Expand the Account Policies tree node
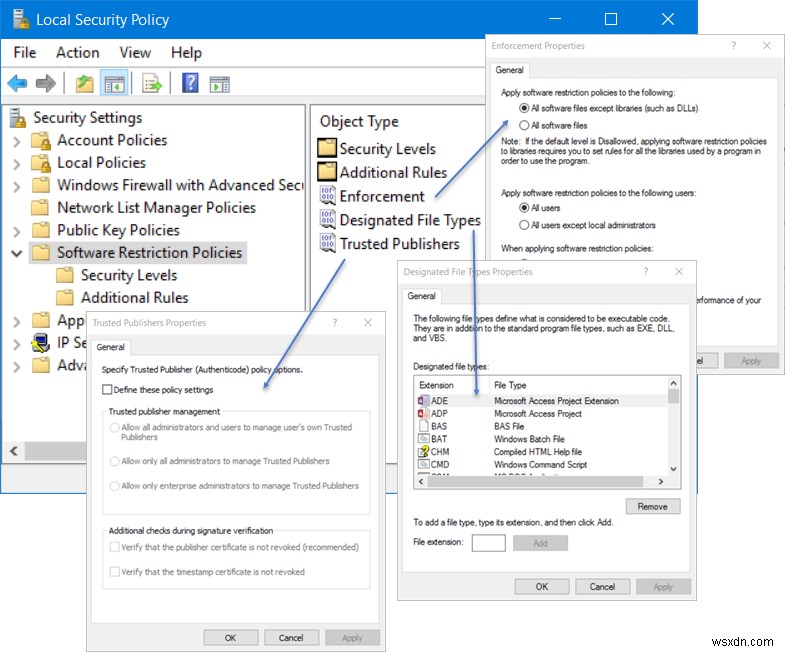This screenshot has width=785, height=652. (x=17, y=142)
